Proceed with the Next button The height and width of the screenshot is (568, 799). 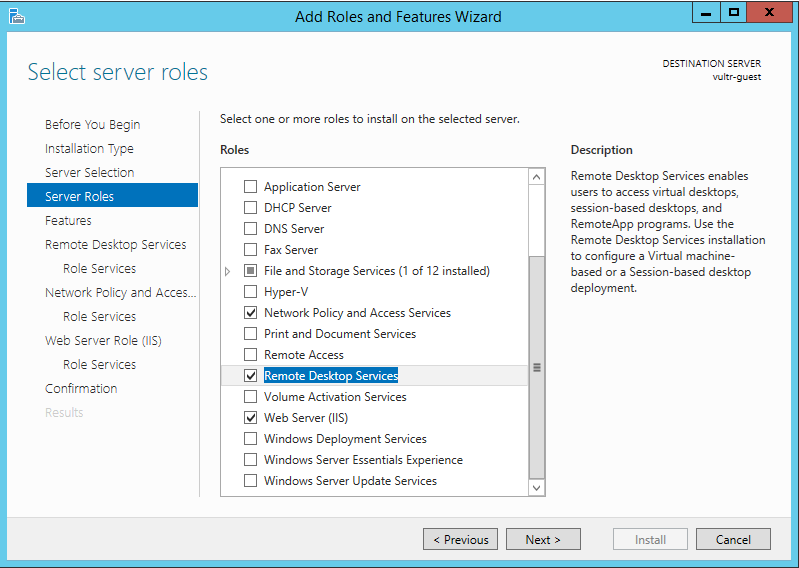coord(543,539)
